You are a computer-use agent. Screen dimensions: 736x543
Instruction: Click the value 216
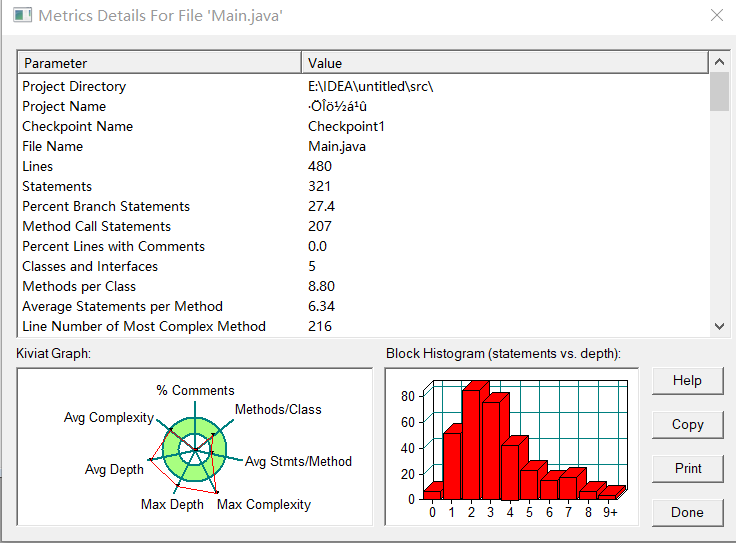[x=320, y=326]
